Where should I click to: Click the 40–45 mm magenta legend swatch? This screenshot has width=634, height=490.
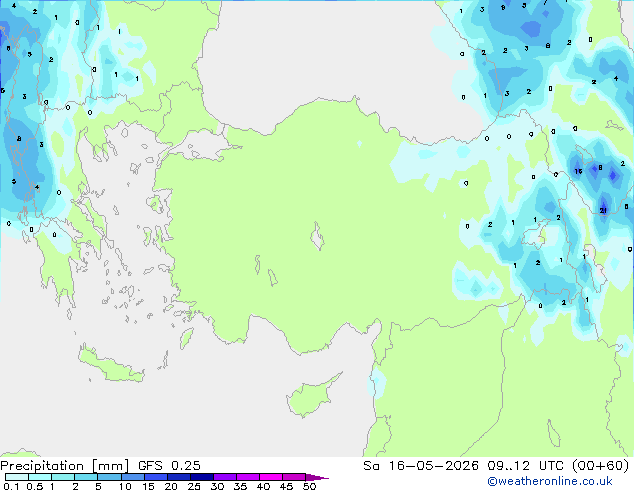pyautogui.click(x=271, y=477)
